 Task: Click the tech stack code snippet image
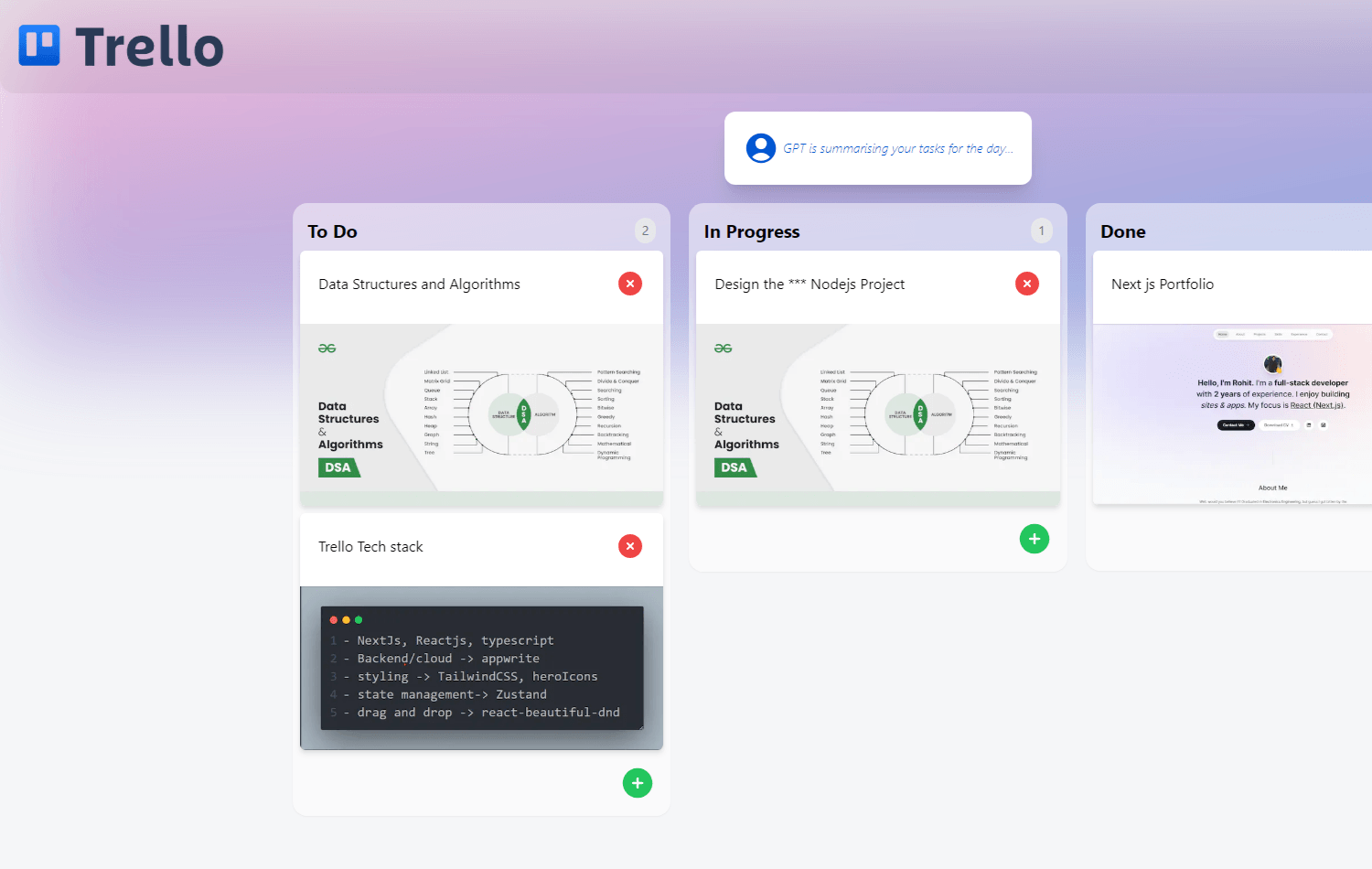point(481,668)
